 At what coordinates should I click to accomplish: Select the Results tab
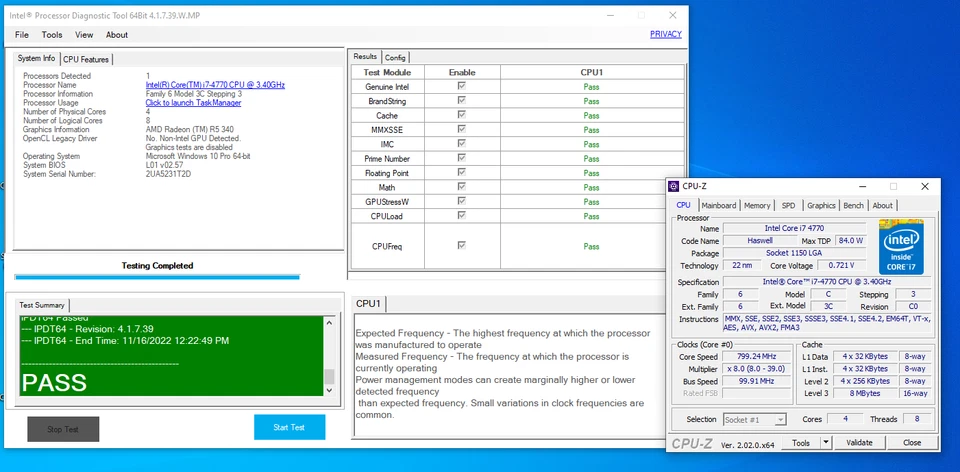[366, 56]
